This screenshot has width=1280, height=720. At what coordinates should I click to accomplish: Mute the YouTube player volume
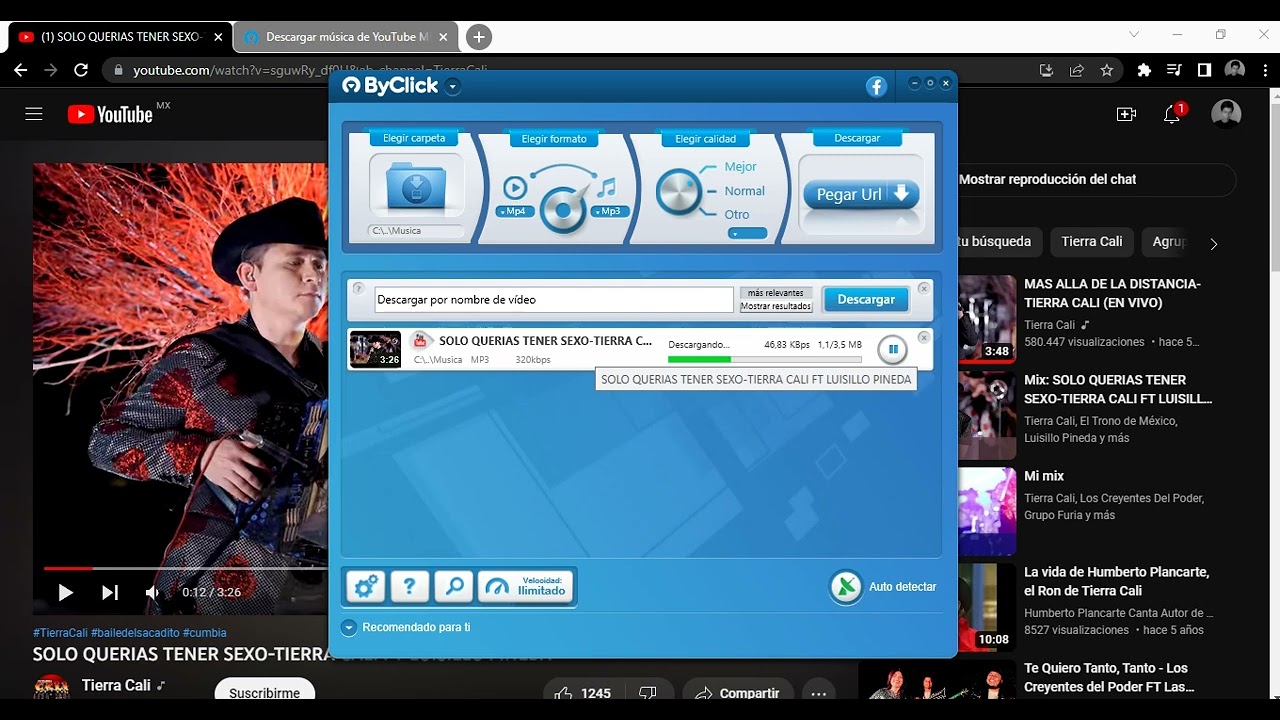pyautogui.click(x=152, y=592)
